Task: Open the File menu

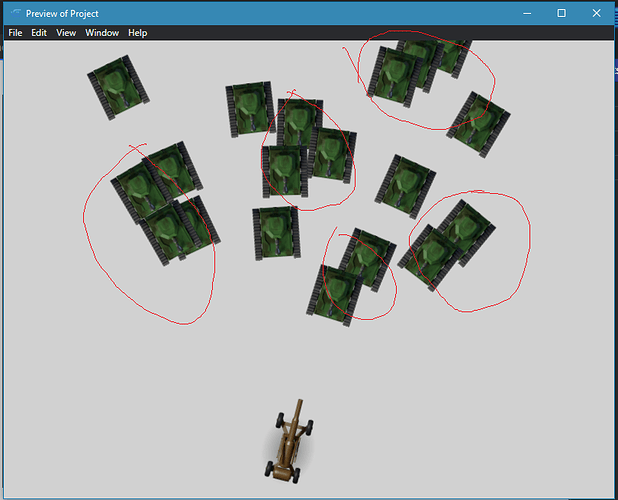Action: [x=15, y=33]
